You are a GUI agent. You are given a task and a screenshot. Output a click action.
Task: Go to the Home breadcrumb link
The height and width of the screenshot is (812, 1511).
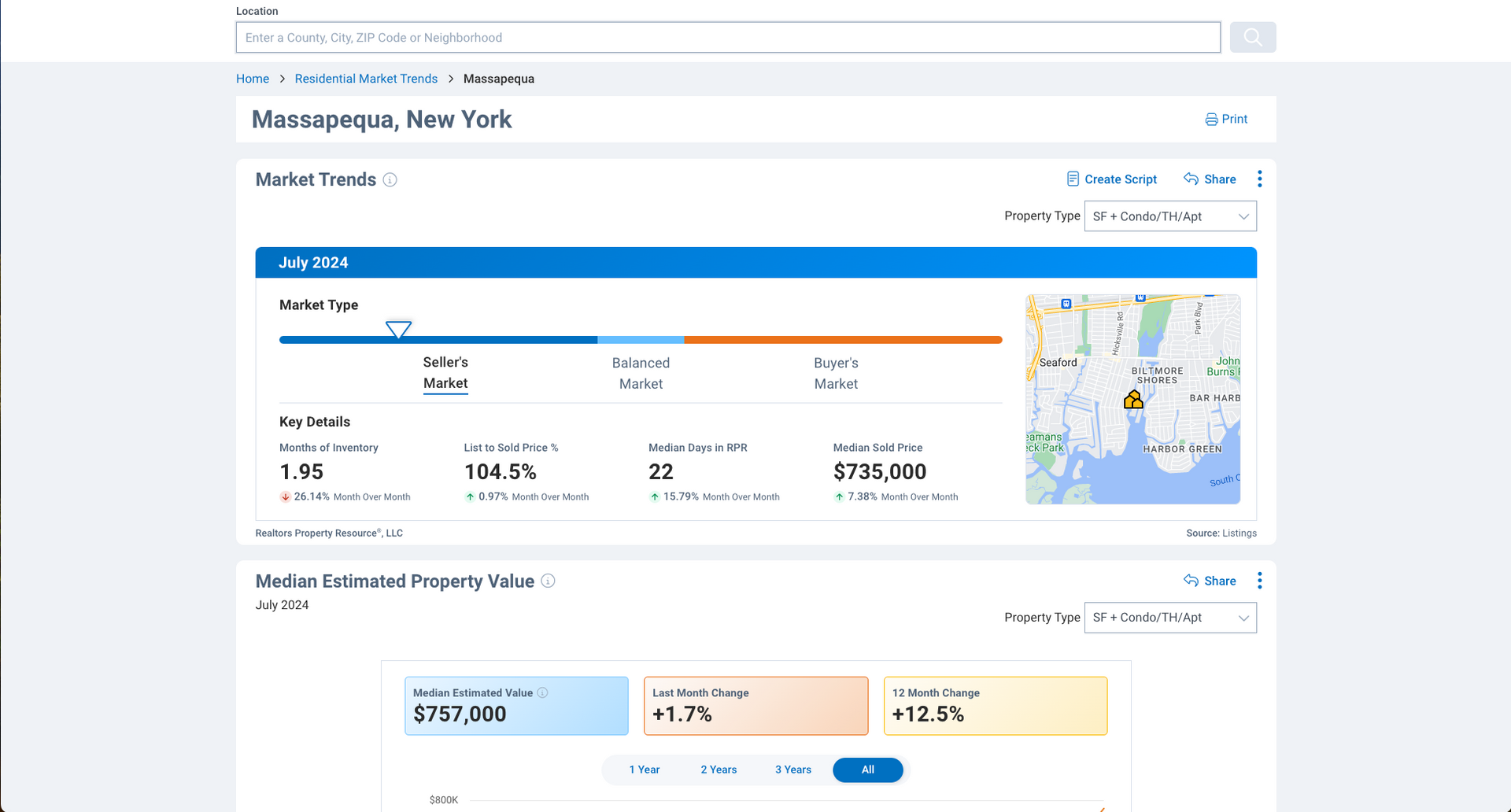tap(252, 79)
